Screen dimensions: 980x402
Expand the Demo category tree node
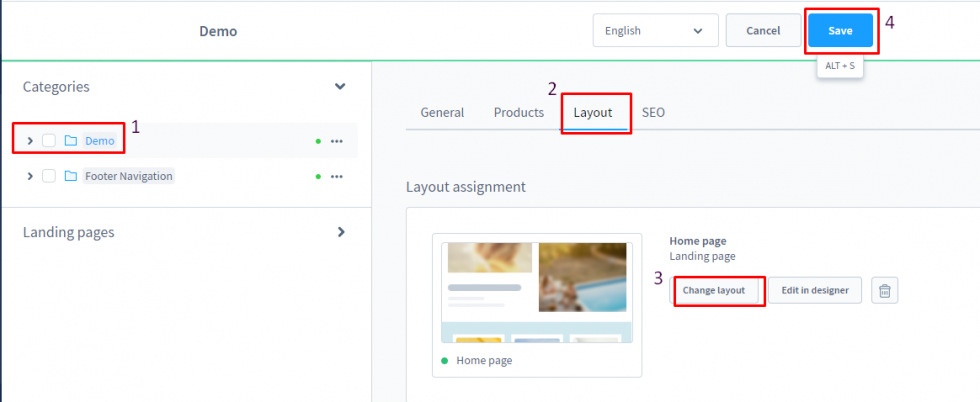(30, 141)
